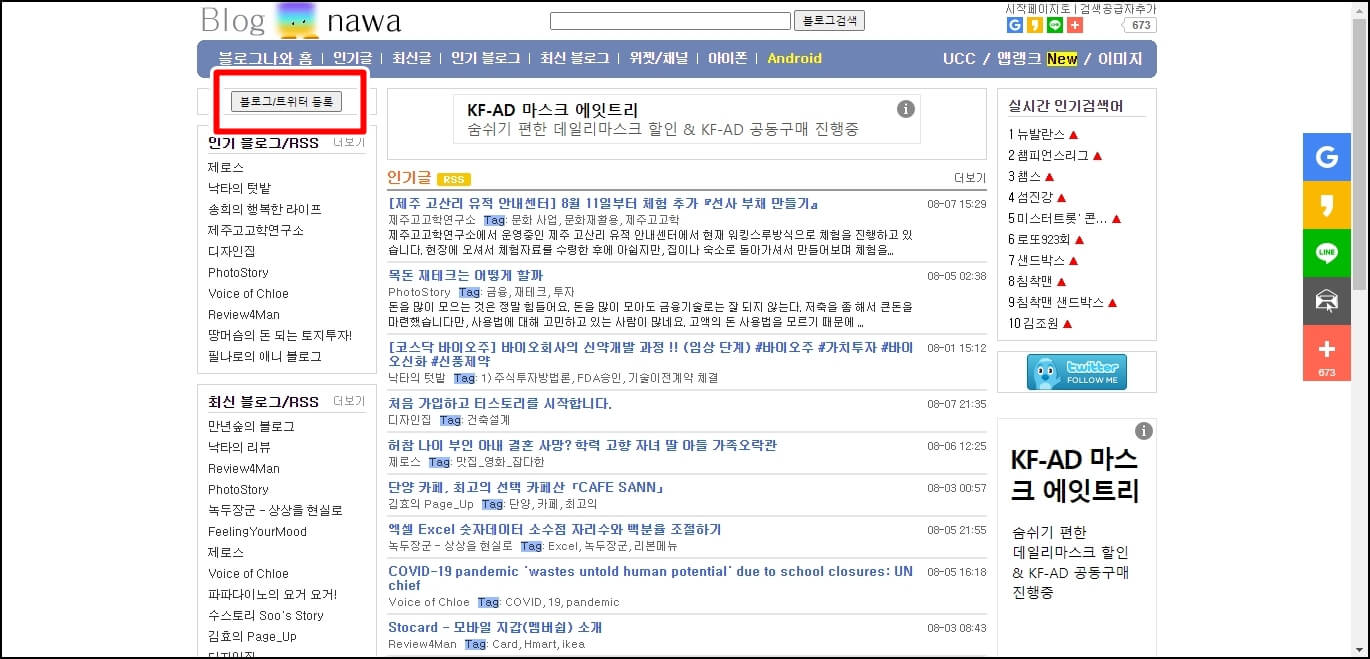Click the 블로그/트위터 등록 button
Image resolution: width=1370 pixels, height=659 pixels.
pyautogui.click(x=286, y=101)
